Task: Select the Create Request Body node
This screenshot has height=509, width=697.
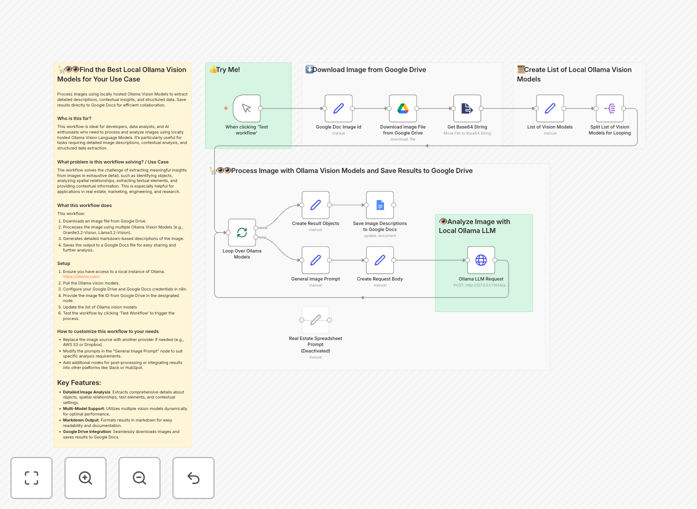Action: click(x=380, y=260)
